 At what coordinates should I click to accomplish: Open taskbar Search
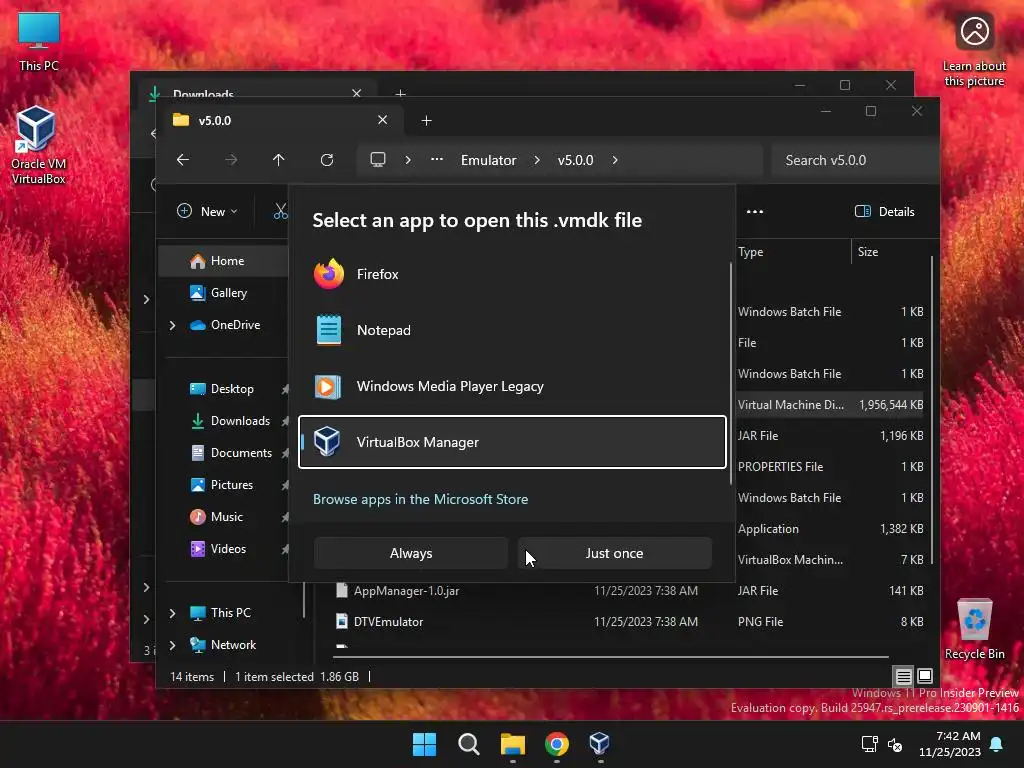pos(469,744)
